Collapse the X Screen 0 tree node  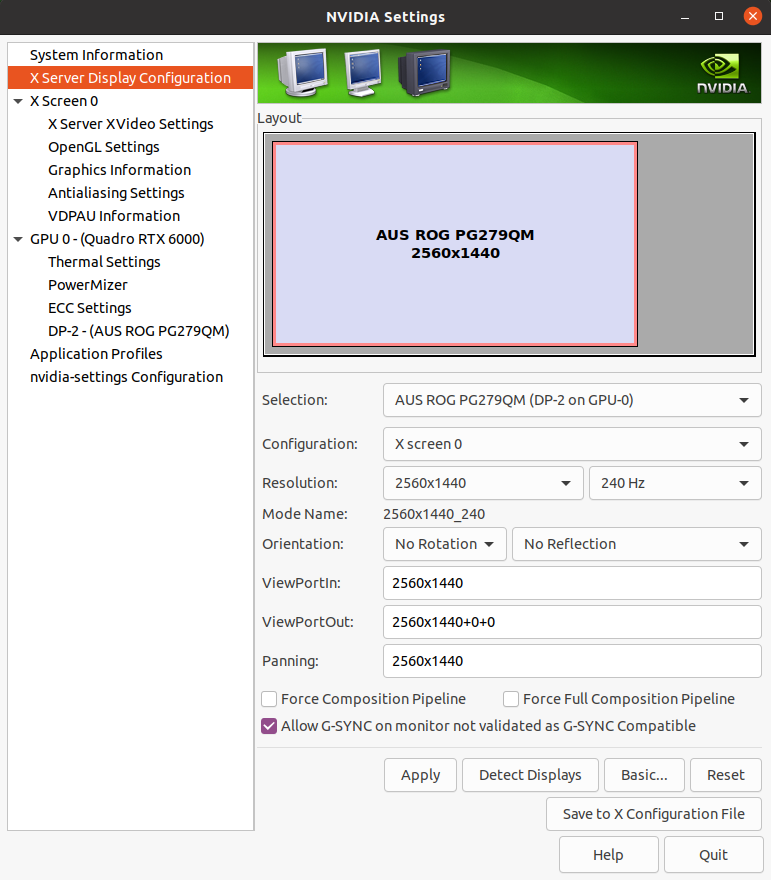coord(18,101)
